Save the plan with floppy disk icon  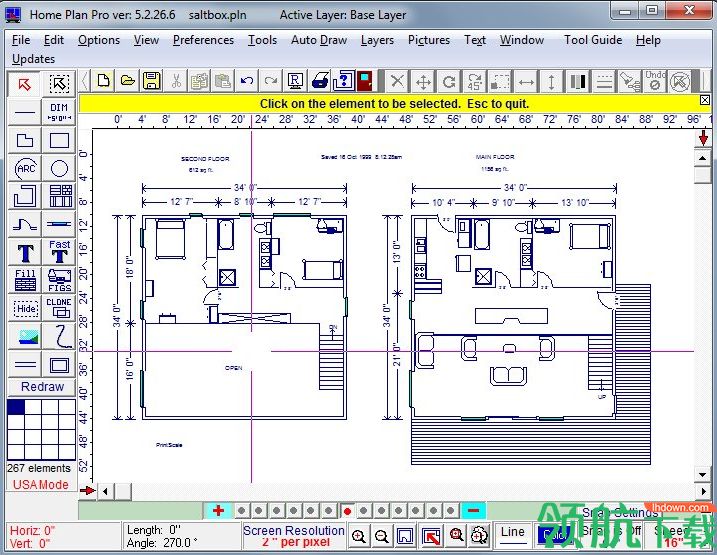(151, 82)
